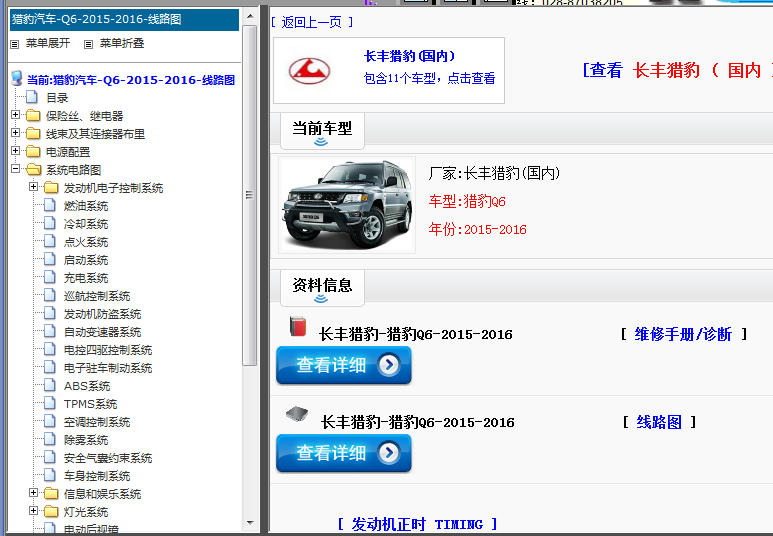This screenshot has height=536, width=773.
Task: Click the 猎豹汽车-Q6-2015-2016-线路图 title bar
Action: pyautogui.click(x=124, y=20)
